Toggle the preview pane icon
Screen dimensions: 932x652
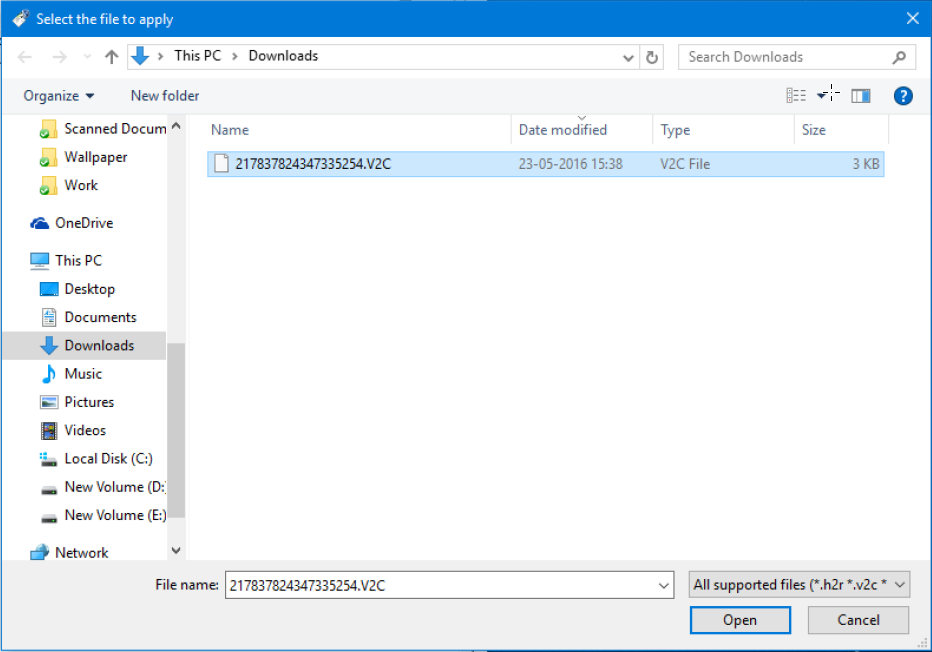pyautogui.click(x=860, y=96)
